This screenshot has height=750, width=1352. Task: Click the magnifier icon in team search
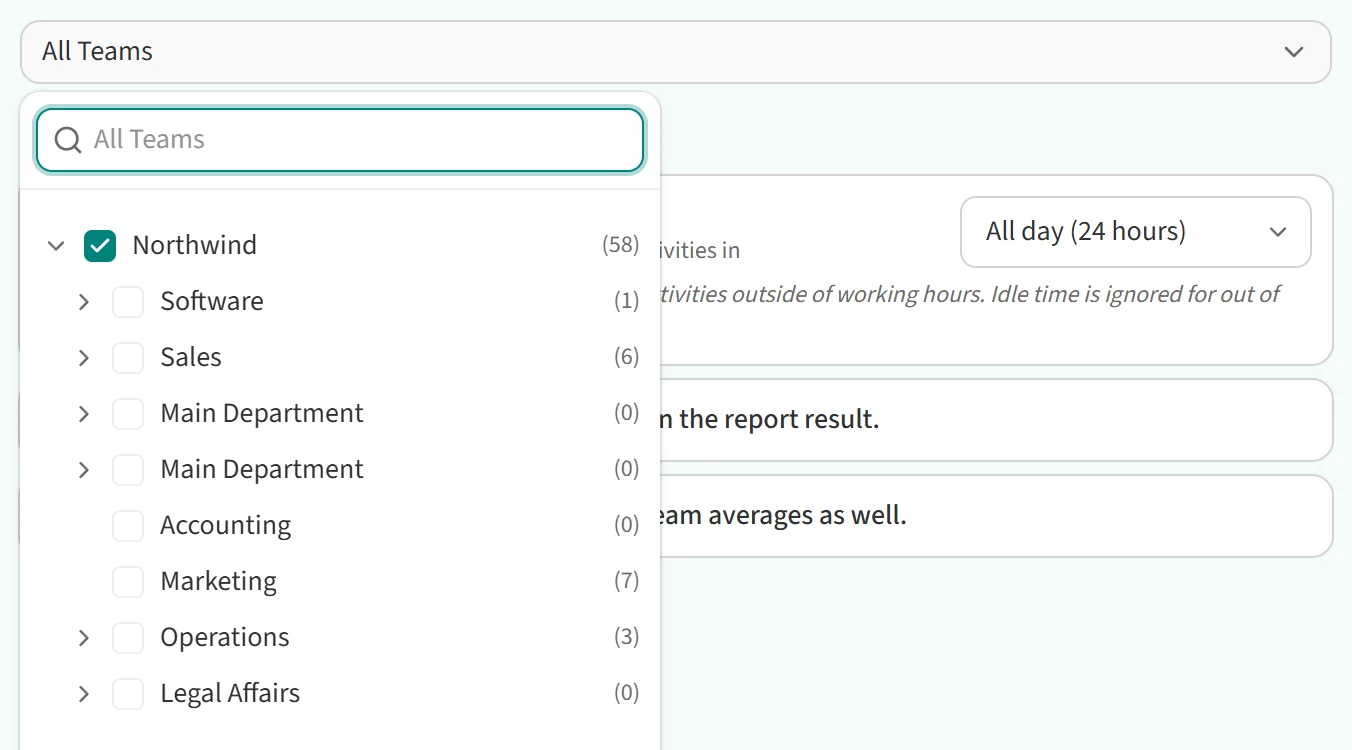68,140
